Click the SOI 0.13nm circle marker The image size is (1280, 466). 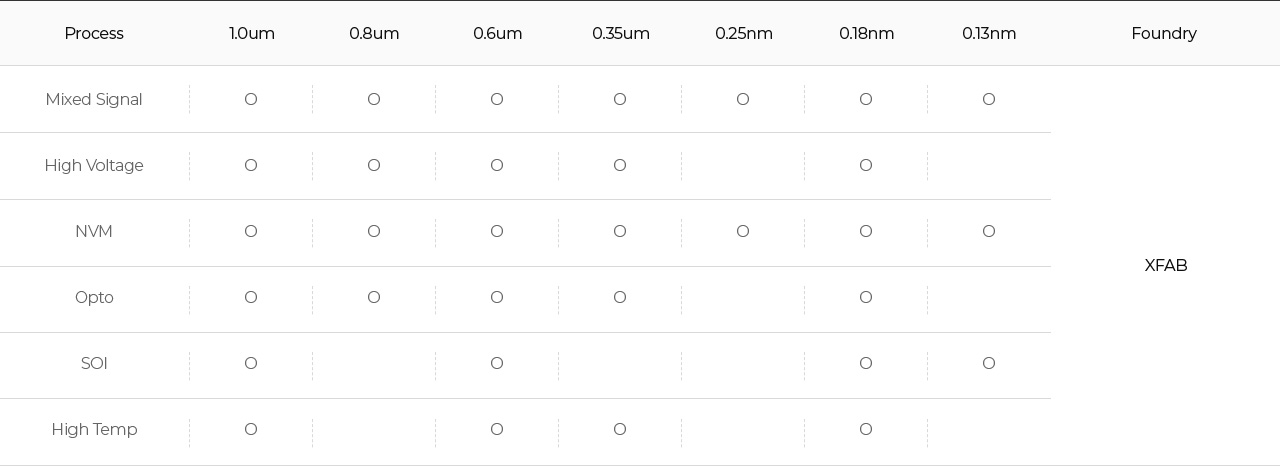pos(989,363)
